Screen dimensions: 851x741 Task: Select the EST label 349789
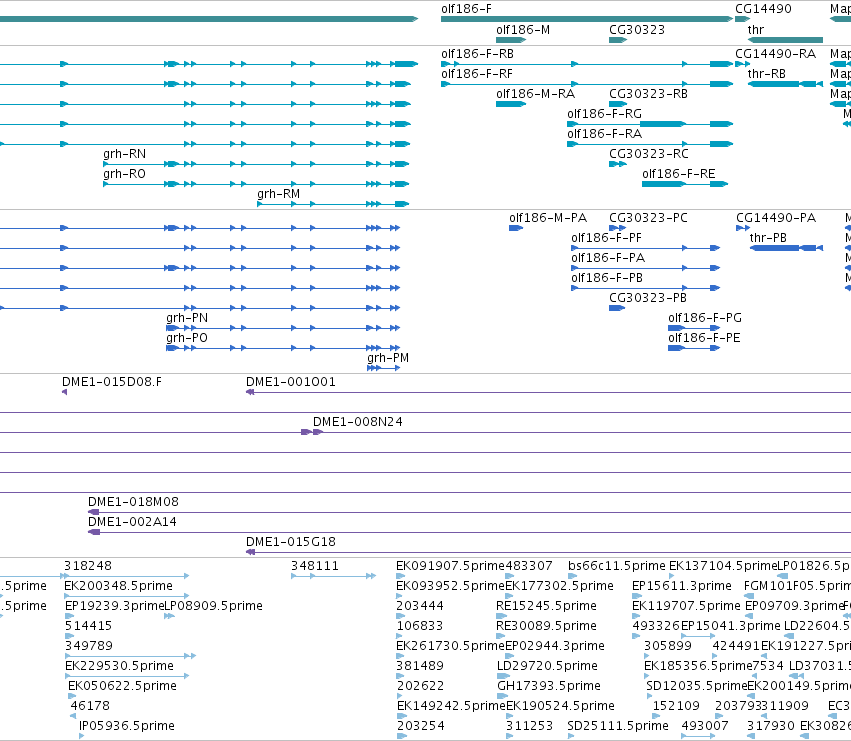(89, 647)
